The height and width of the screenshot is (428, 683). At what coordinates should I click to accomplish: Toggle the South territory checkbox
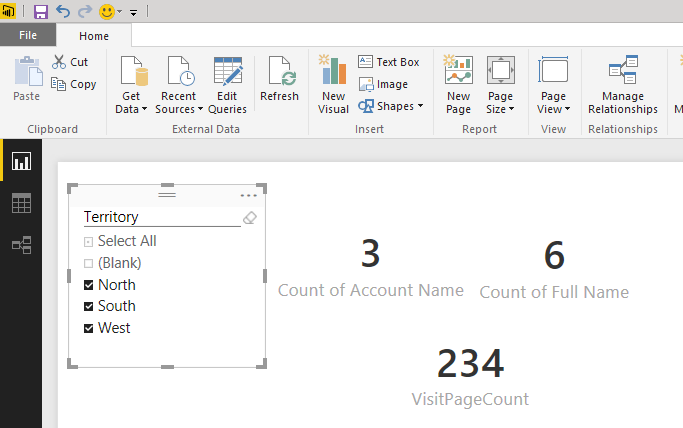89,307
